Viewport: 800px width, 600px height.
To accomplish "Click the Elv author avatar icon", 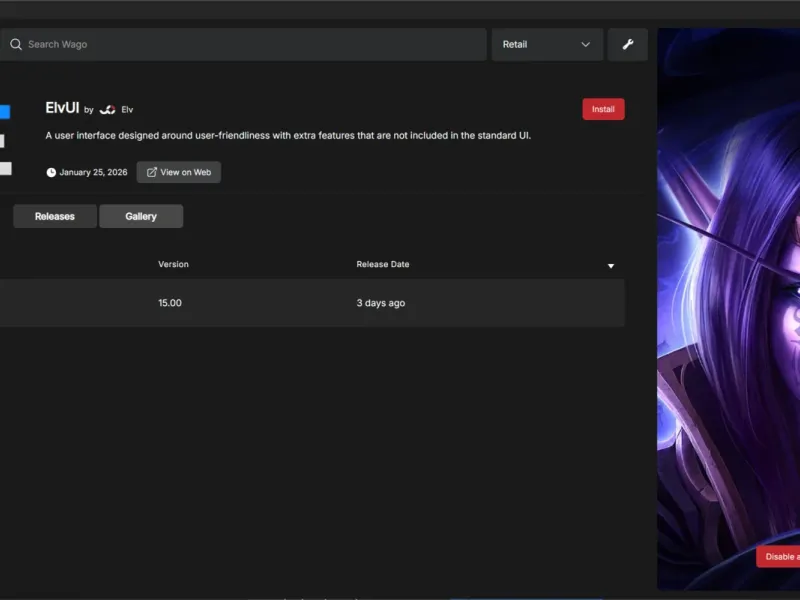I will pos(107,110).
